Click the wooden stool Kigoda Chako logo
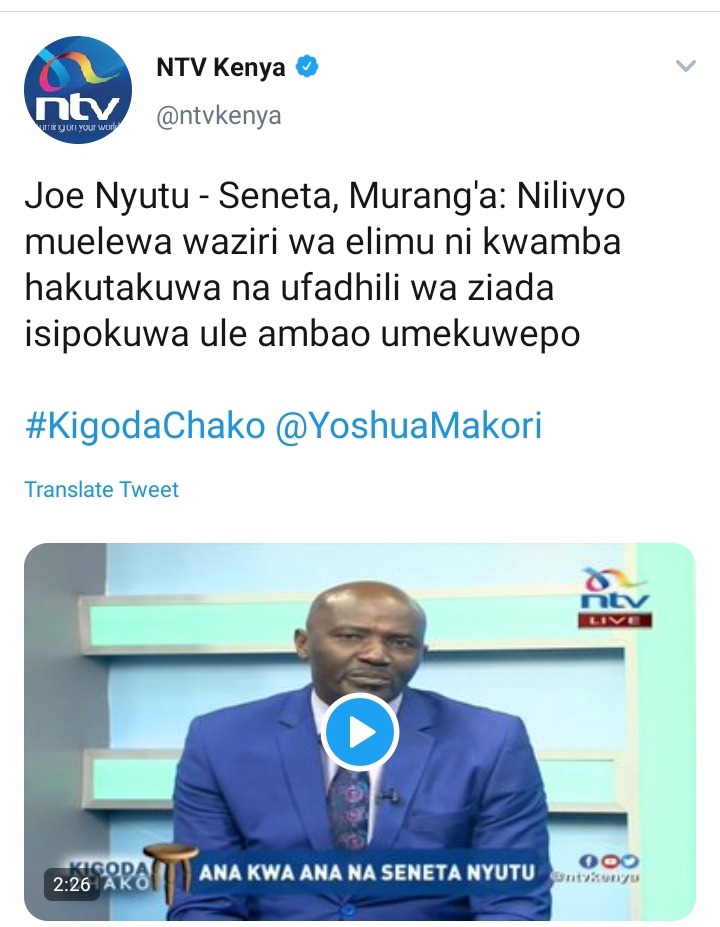The image size is (720, 927). (x=168, y=871)
